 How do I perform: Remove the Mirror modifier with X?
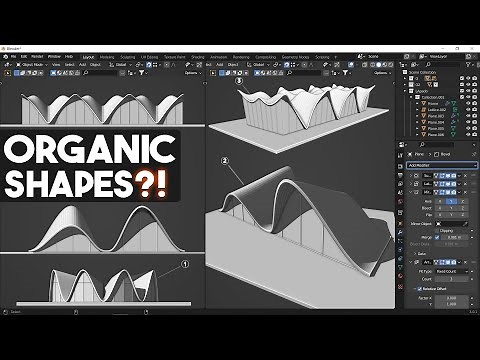465,192
